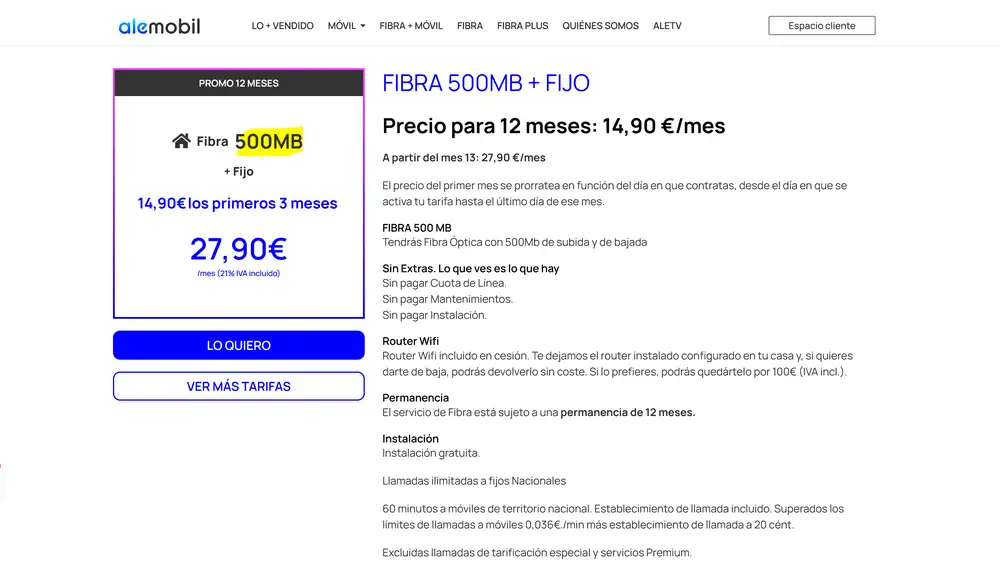Click the permanencia de 12 meses text
This screenshot has width=1000, height=567.
coord(627,412)
